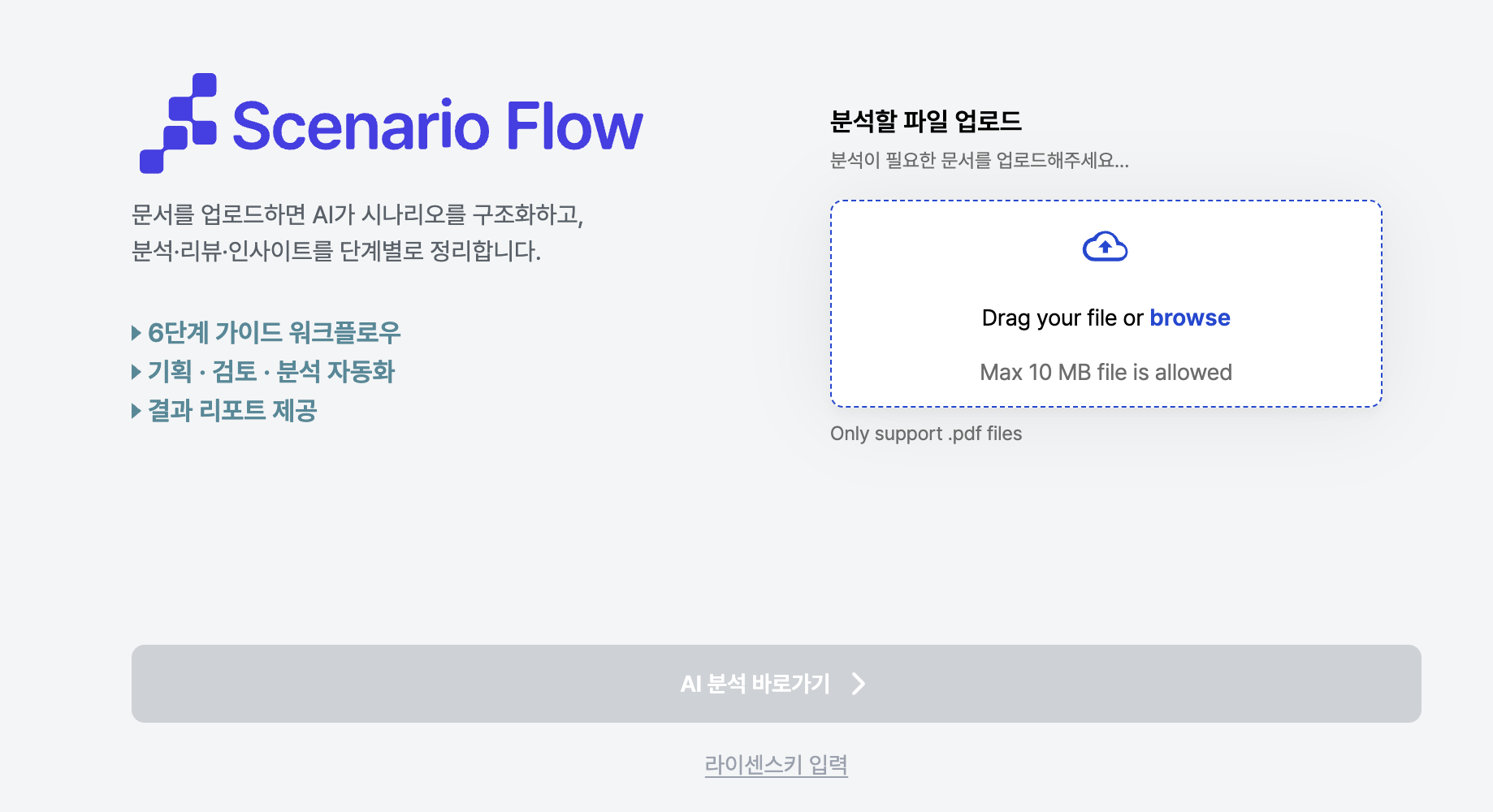Image resolution: width=1493 pixels, height=812 pixels.
Task: Click the "Max 10 MB file is allowed" text
Action: (x=1106, y=372)
